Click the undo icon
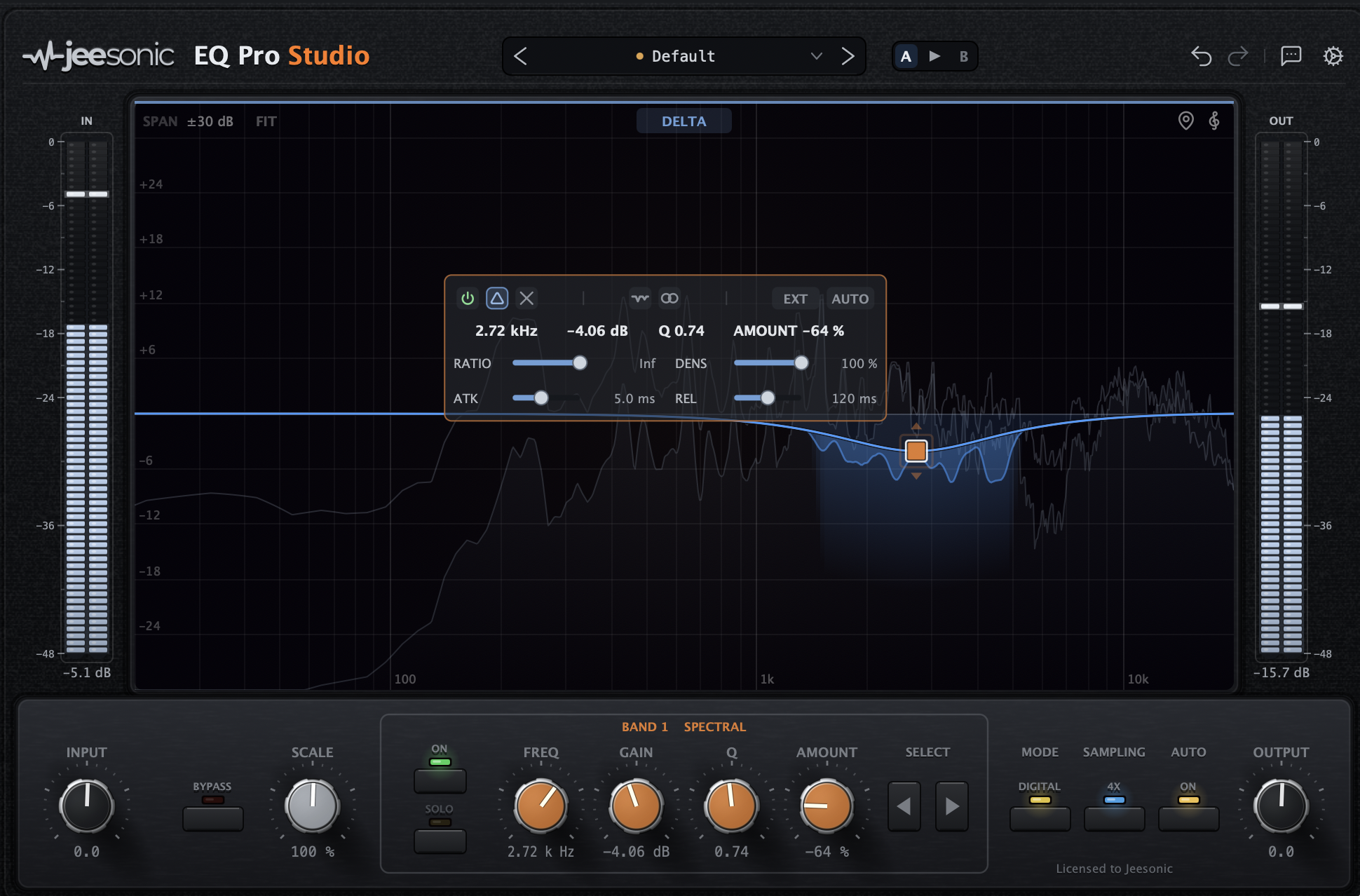Viewport: 1360px width, 896px height. (x=1201, y=56)
